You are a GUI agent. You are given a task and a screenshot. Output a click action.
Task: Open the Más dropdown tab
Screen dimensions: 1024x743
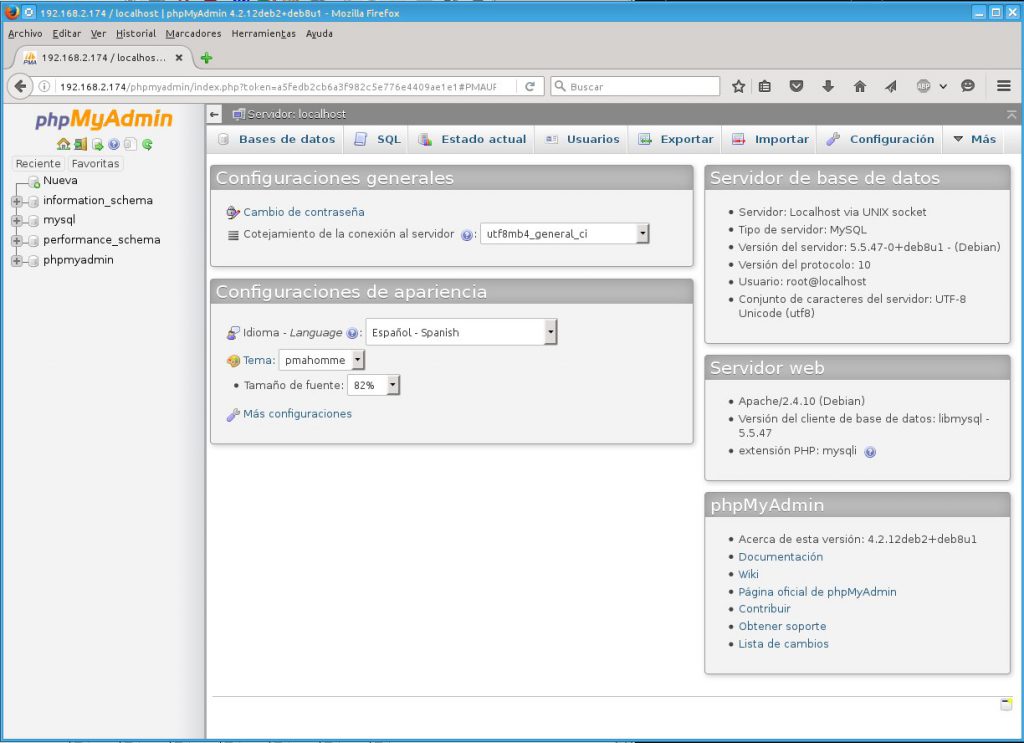(975, 139)
